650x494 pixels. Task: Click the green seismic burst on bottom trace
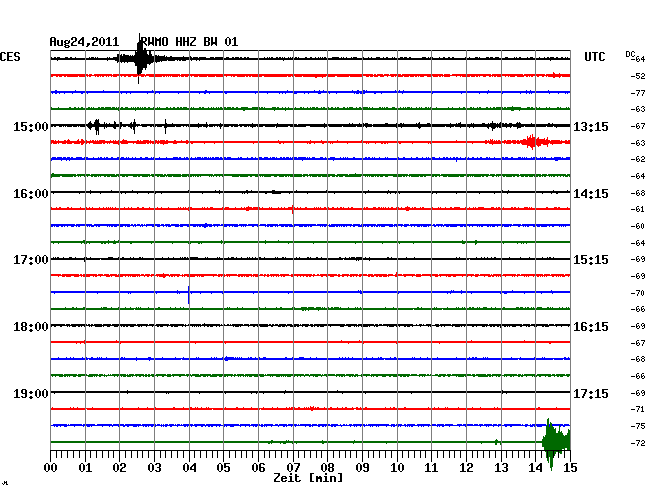point(556,443)
